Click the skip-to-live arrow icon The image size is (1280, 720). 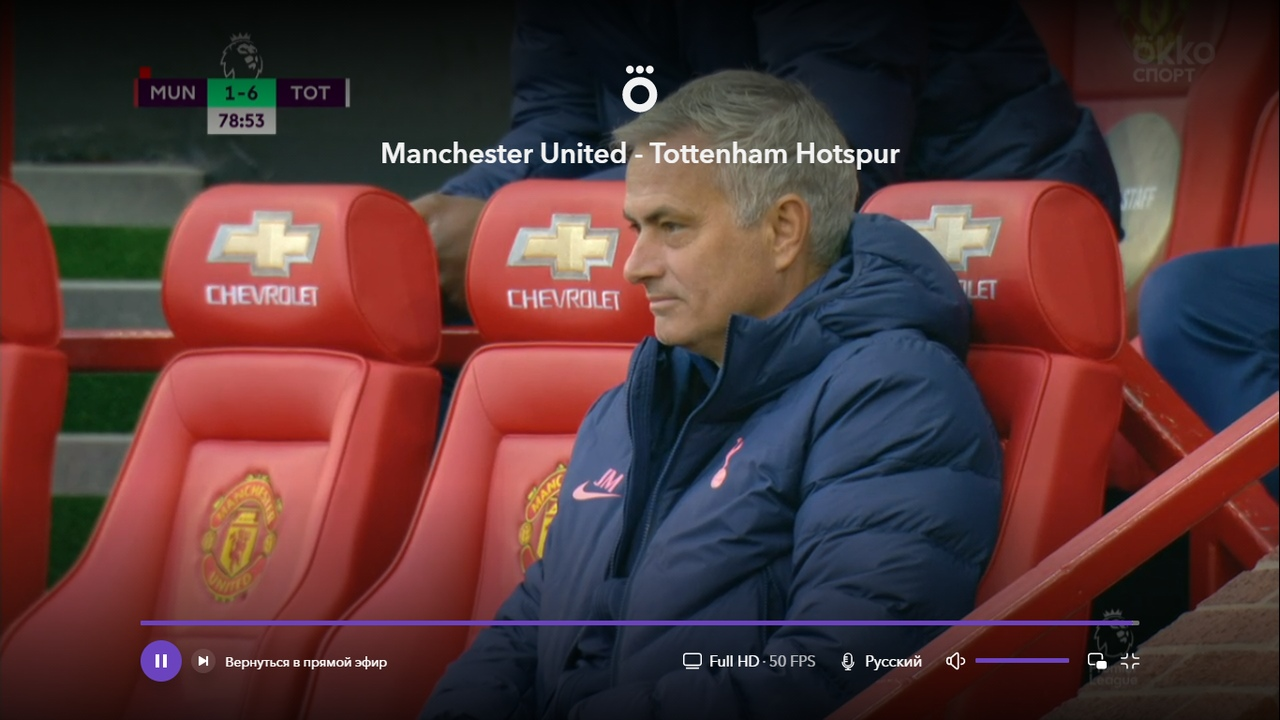[x=203, y=661]
